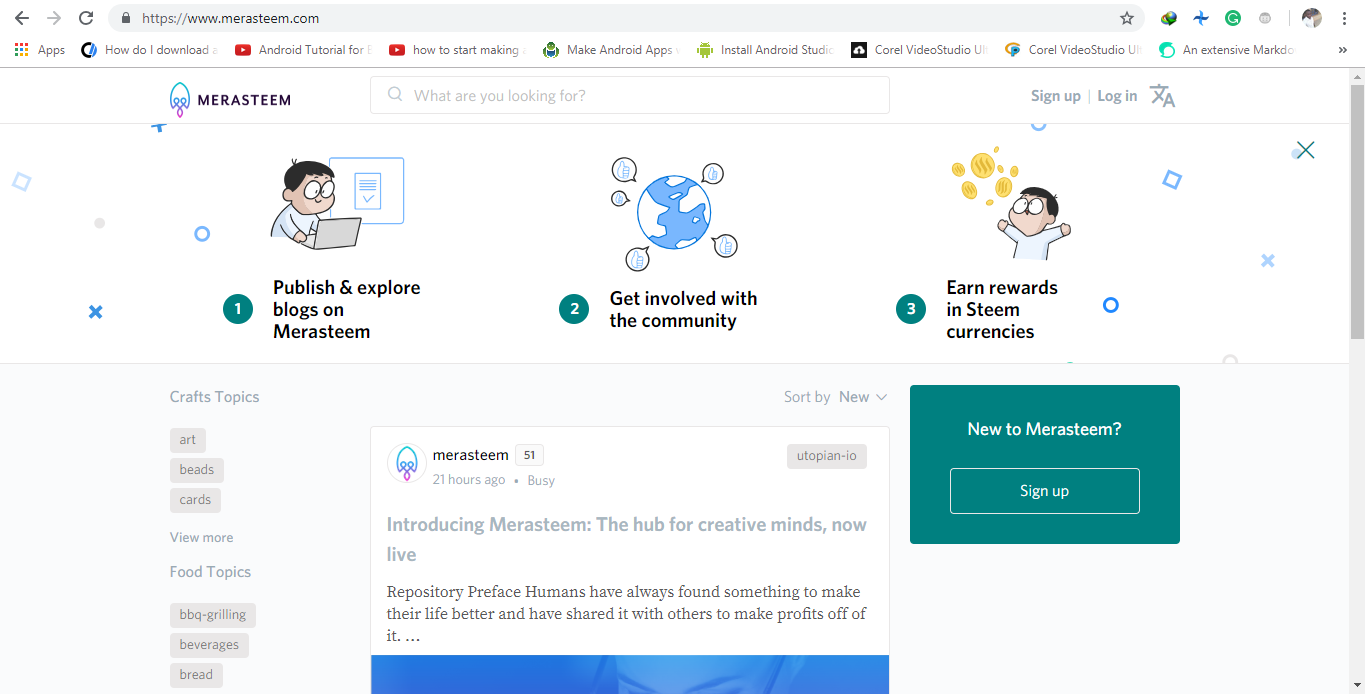This screenshot has width=1365, height=694.
Task: Click the blue post cover image
Action: click(x=630, y=674)
